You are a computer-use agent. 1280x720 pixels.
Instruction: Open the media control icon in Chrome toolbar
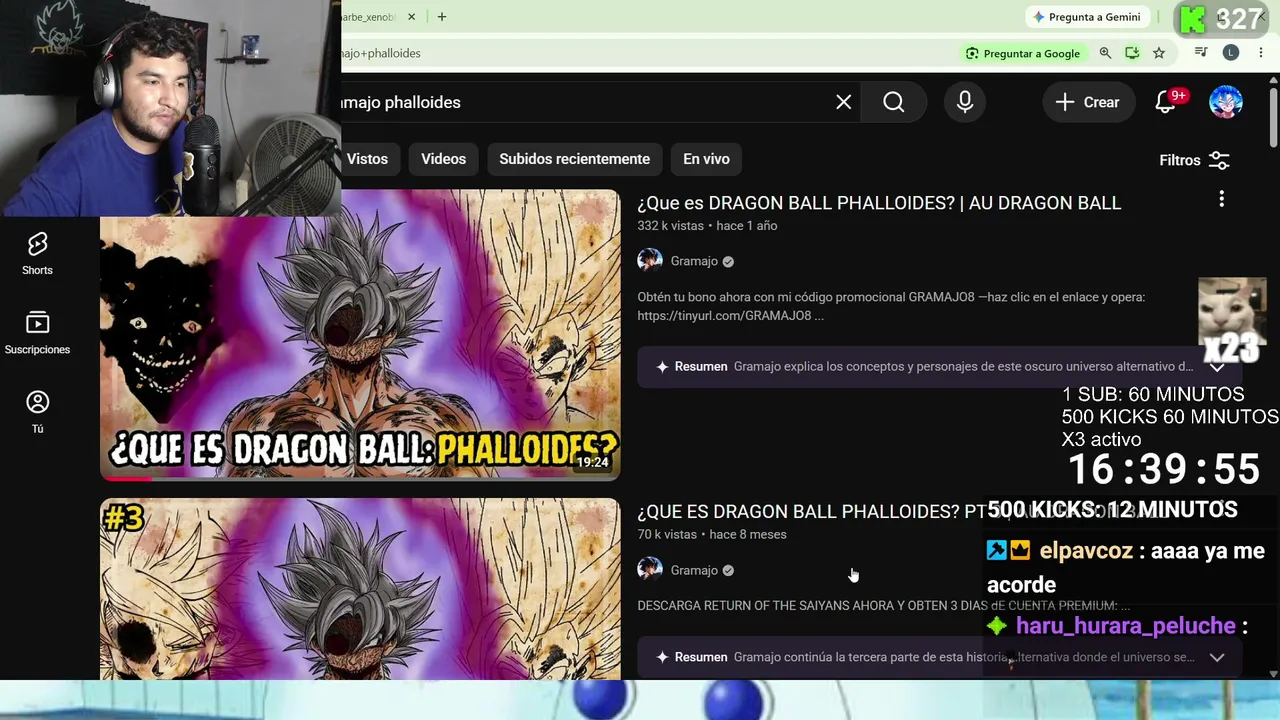[1201, 53]
